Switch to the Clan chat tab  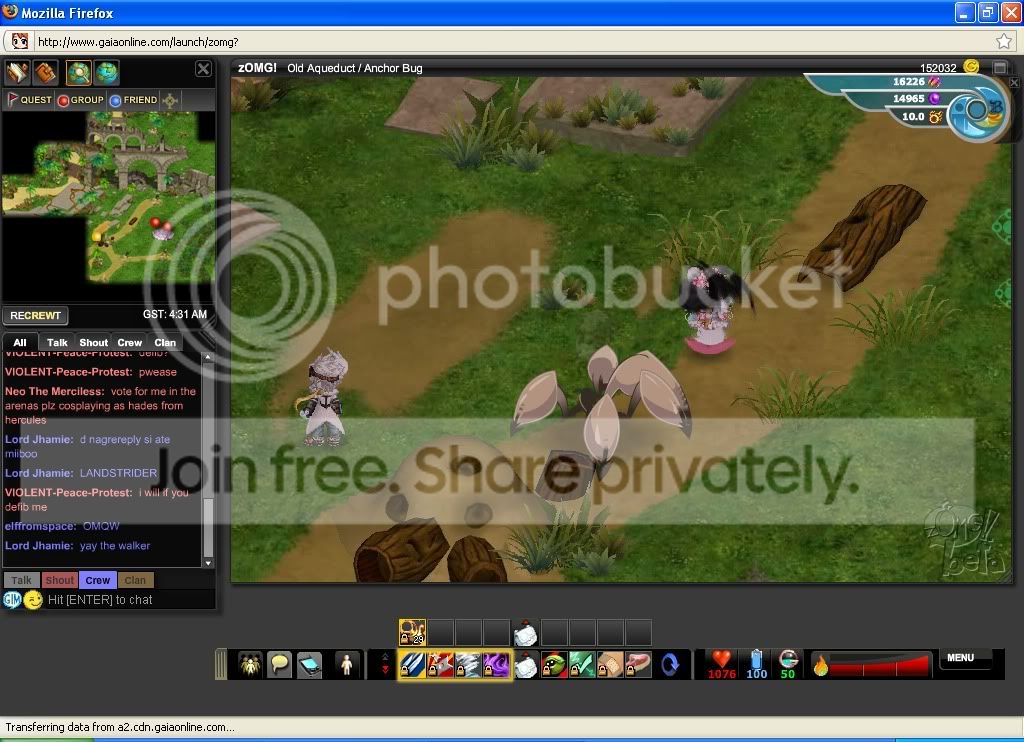click(165, 342)
